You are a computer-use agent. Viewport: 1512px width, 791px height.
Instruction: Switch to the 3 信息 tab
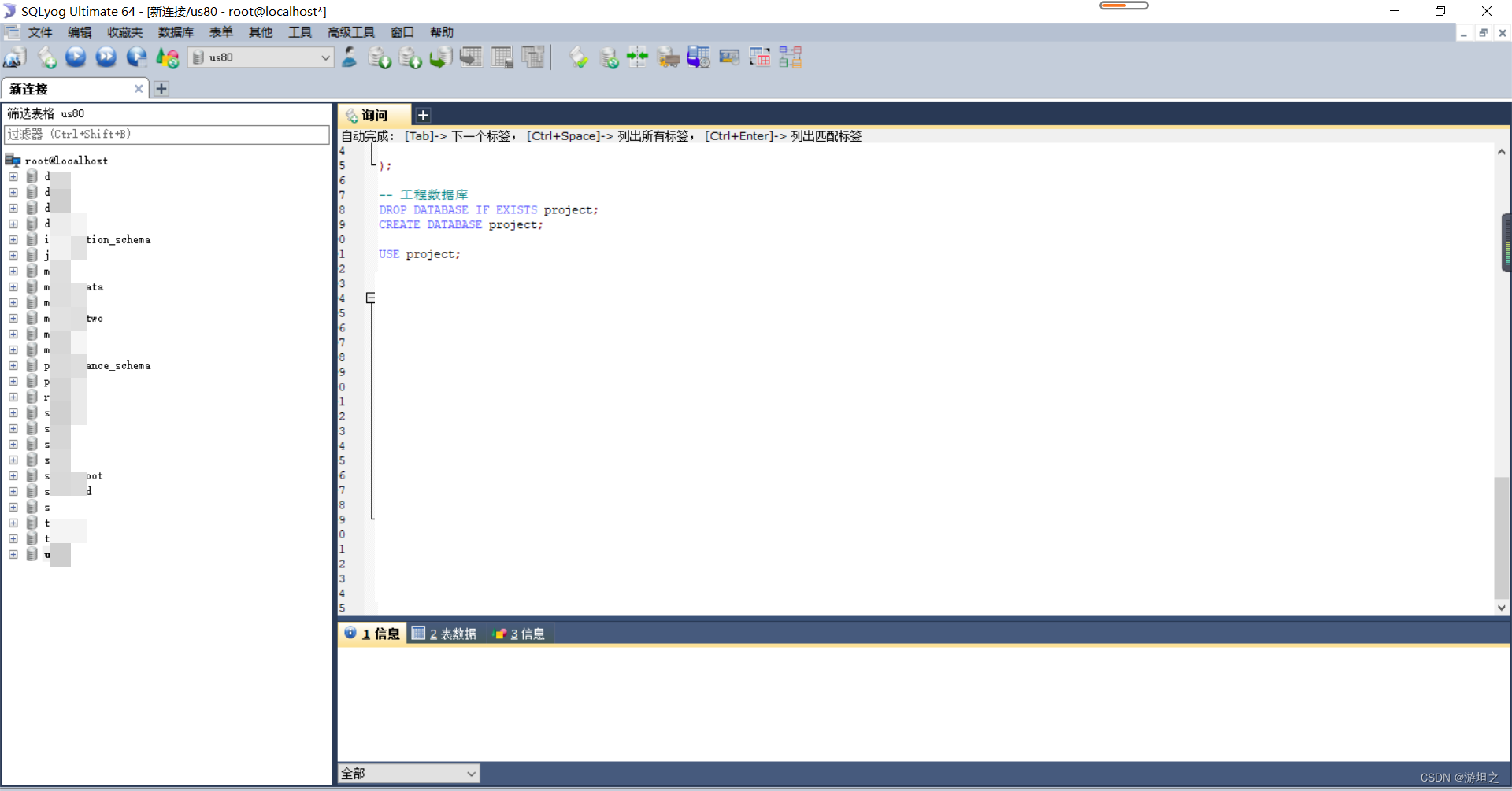pyautogui.click(x=520, y=634)
